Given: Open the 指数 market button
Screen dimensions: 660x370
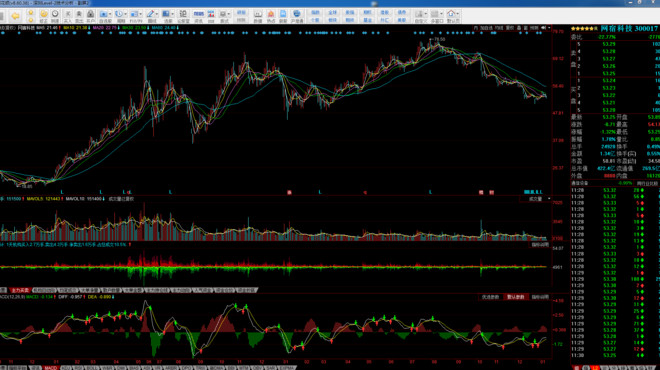Looking at the screenshot, I should (x=315, y=13).
